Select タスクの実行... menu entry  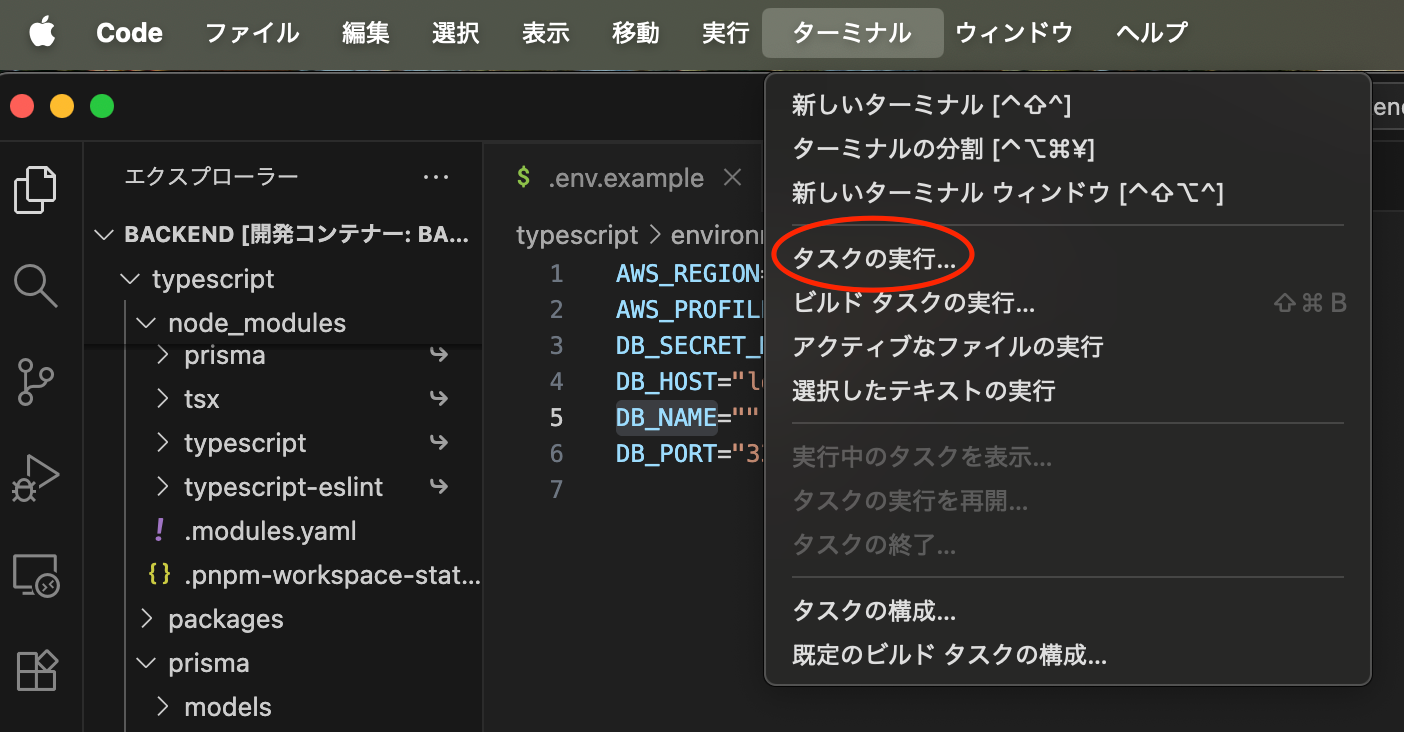(x=874, y=258)
